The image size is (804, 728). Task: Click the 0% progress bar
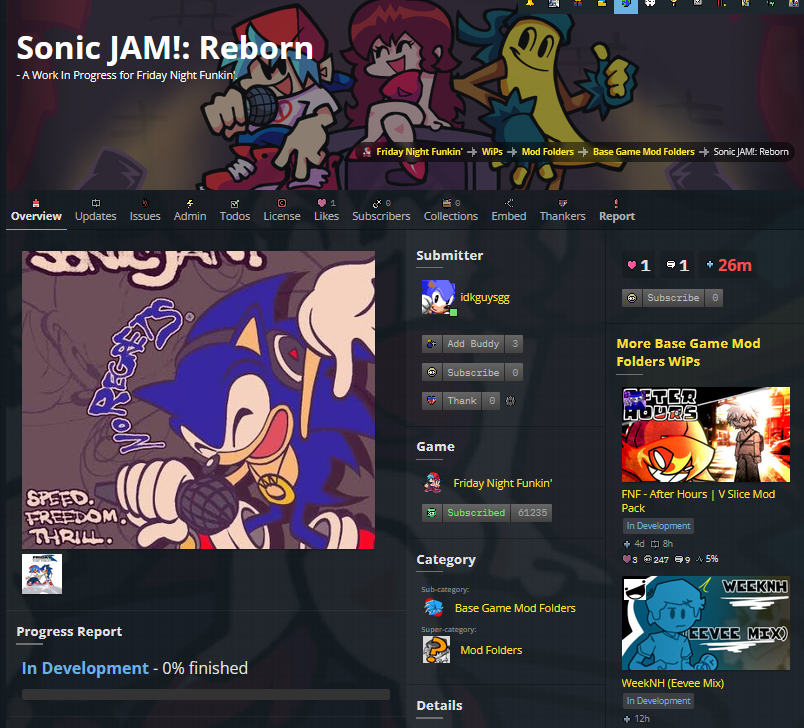206,695
